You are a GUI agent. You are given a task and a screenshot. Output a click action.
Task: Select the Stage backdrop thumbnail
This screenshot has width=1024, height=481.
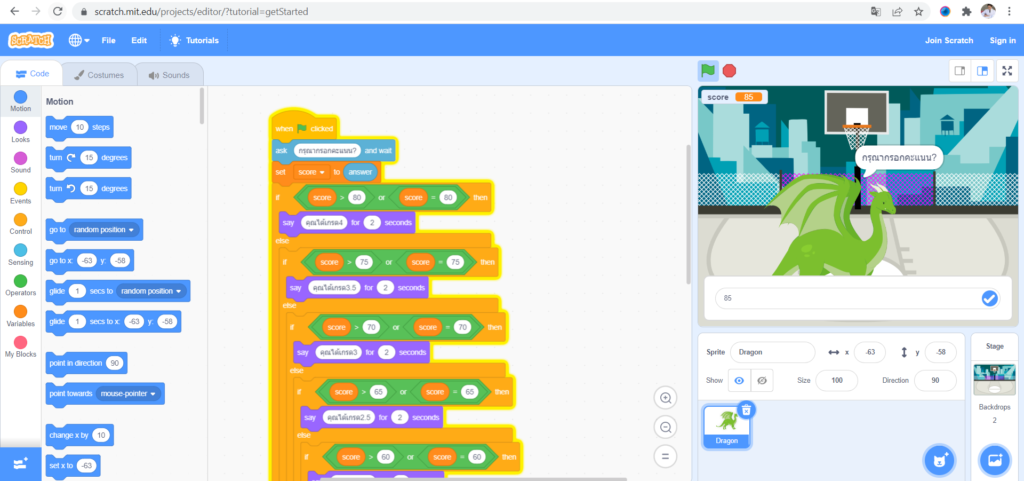[994, 380]
